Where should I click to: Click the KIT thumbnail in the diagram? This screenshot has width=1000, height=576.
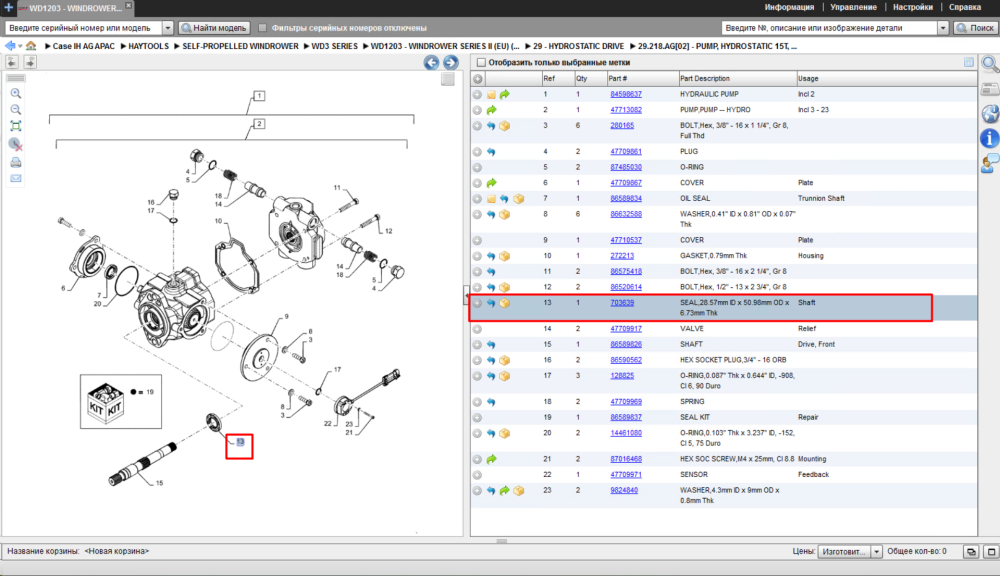(x=106, y=401)
